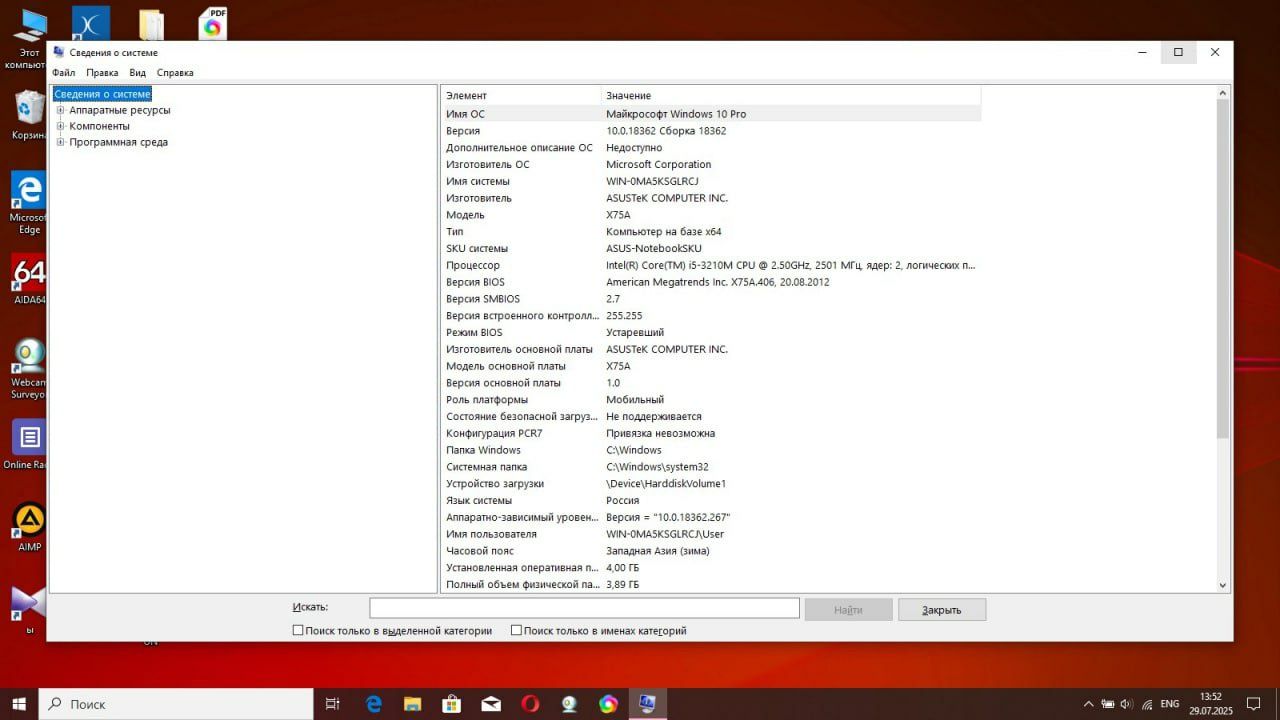
Task: Click the details list scroll up arrow
Action: tap(1222, 93)
